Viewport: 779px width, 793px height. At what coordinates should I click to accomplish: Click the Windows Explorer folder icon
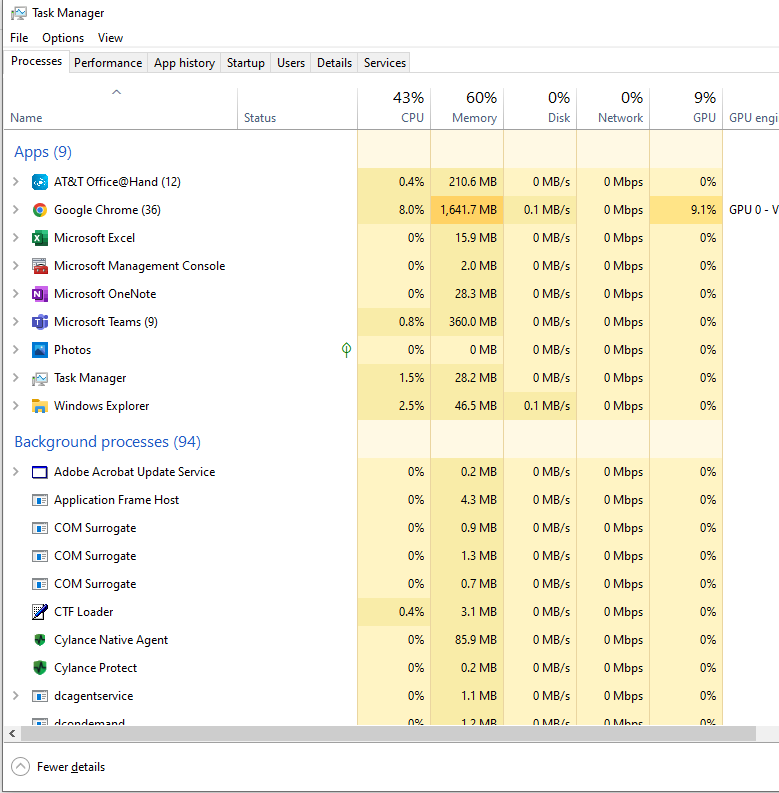[39, 406]
